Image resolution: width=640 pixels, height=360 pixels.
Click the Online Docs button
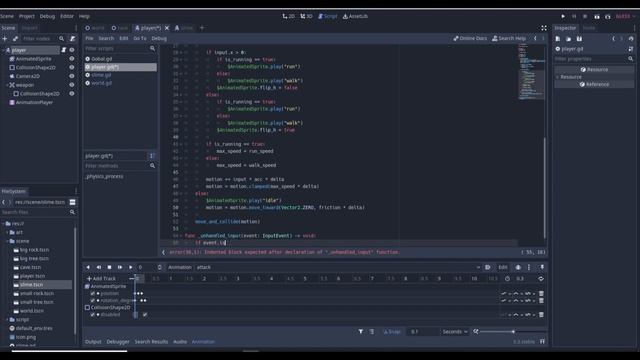(470, 38)
